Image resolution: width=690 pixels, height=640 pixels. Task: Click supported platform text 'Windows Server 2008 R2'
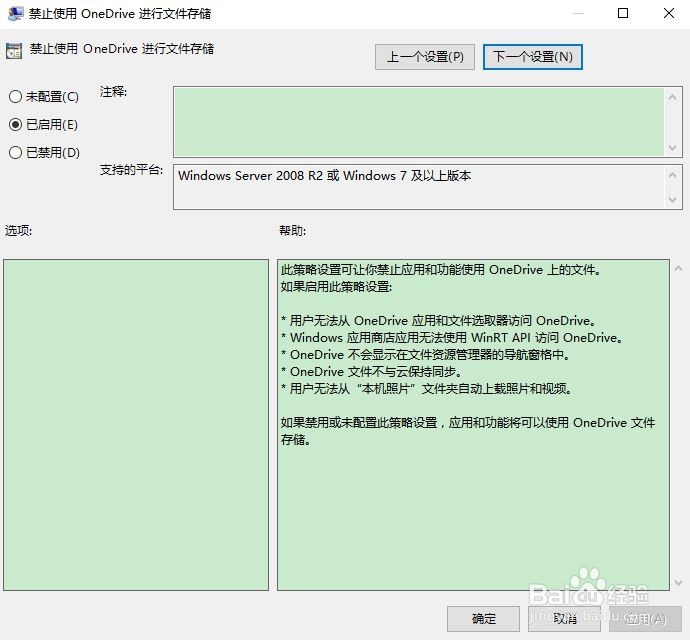(x=250, y=176)
